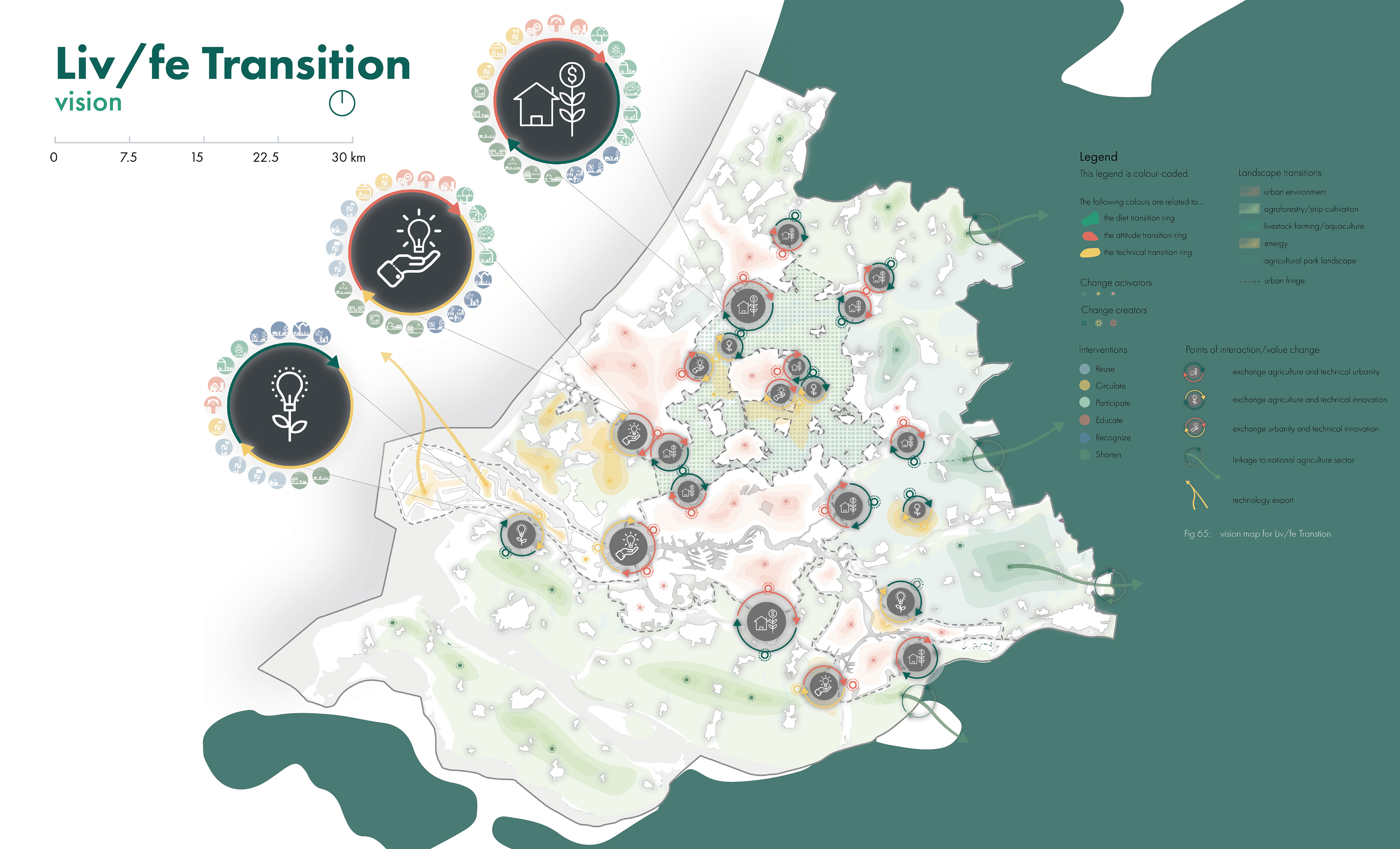Select the Reuse intervention colour dot
This screenshot has width=1400, height=849.
1084,369
